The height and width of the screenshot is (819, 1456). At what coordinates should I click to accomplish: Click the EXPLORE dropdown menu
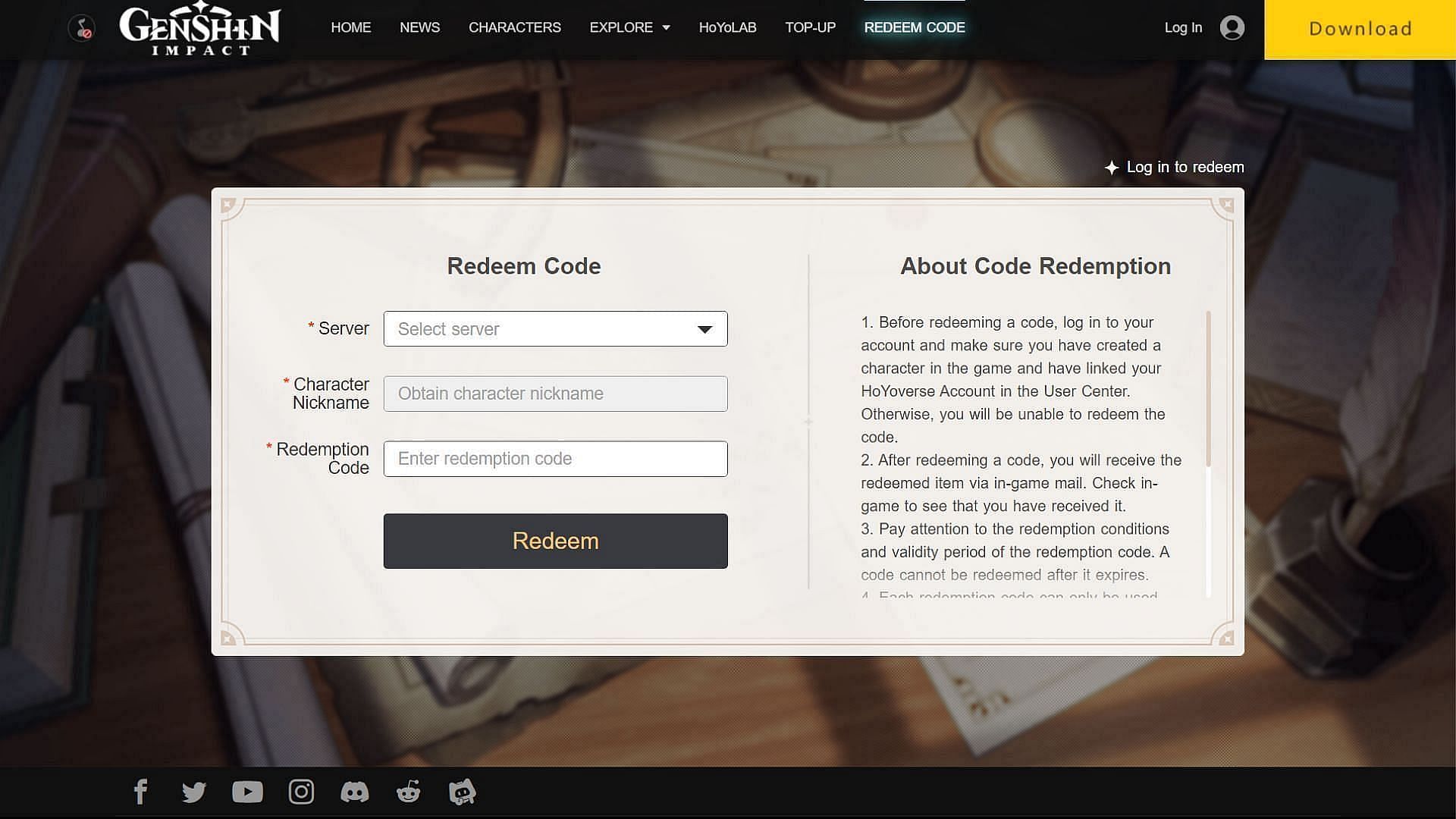(x=629, y=27)
